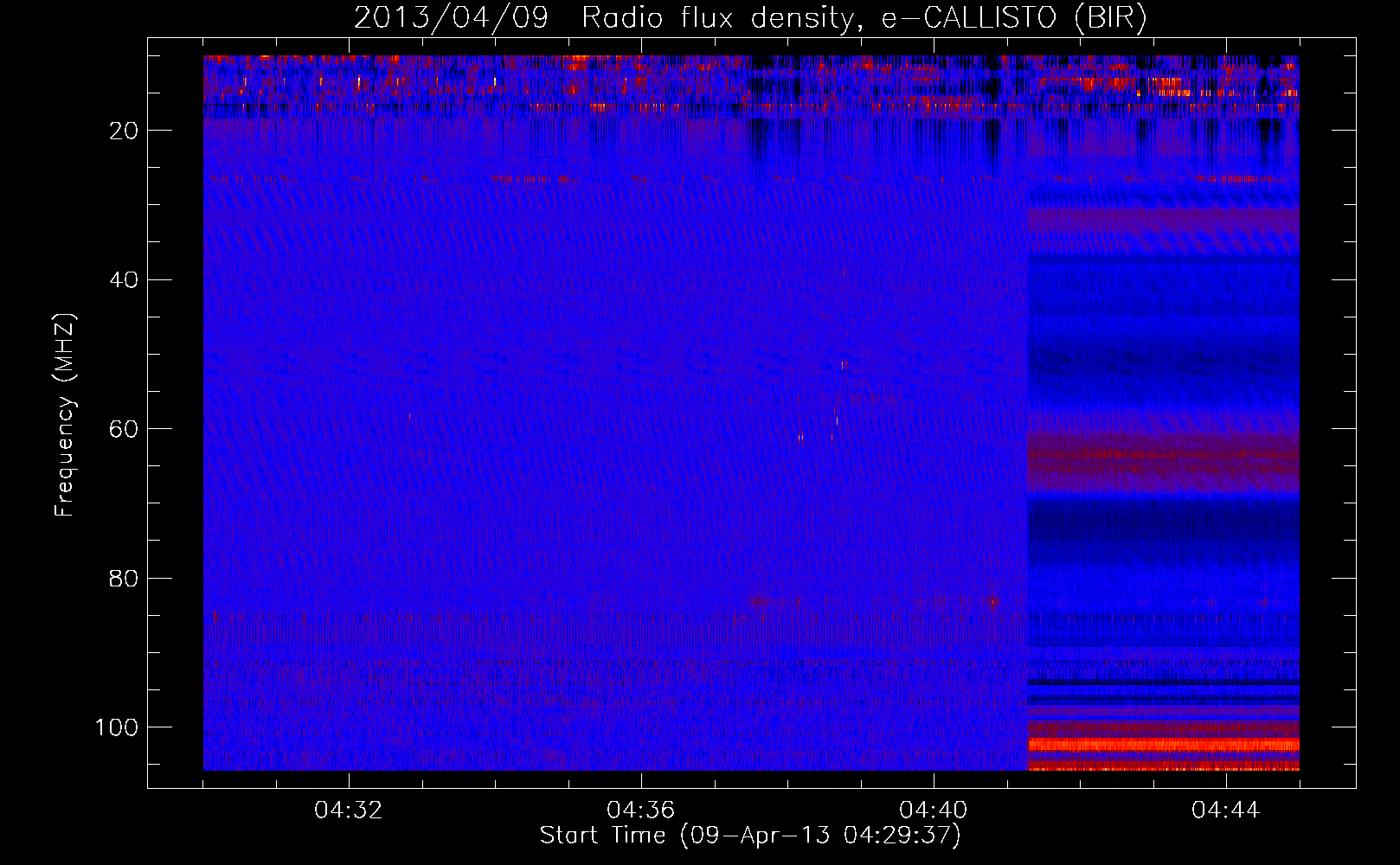The width and height of the screenshot is (1400, 865).
Task: Click the '80' frequency tick label
Action: point(125,578)
